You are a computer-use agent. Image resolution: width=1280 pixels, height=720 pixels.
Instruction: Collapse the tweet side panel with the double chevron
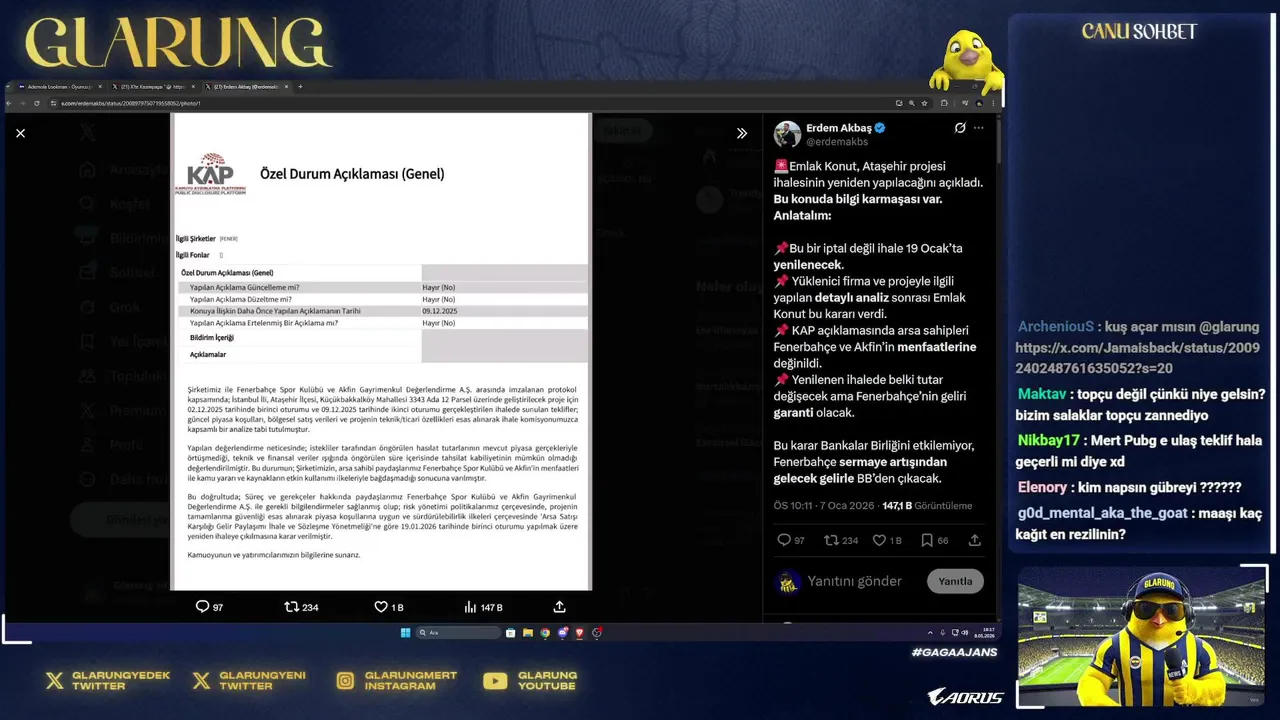742,133
